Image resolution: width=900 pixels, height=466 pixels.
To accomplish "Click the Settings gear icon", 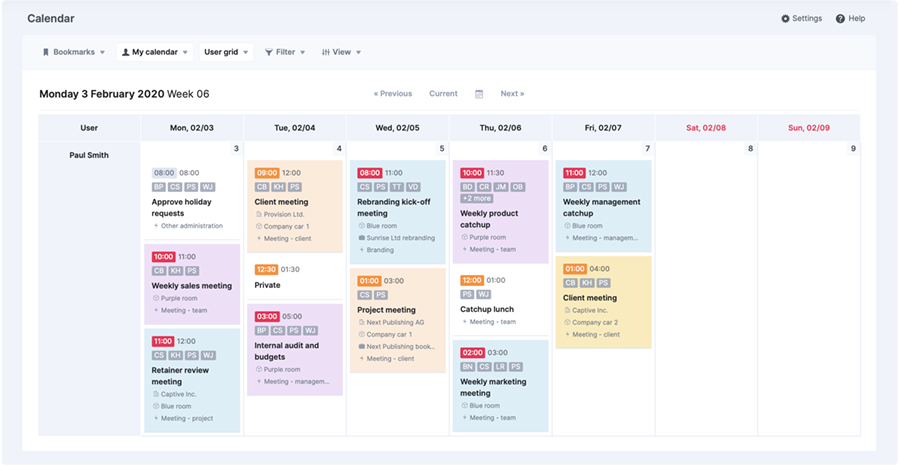I will click(785, 19).
